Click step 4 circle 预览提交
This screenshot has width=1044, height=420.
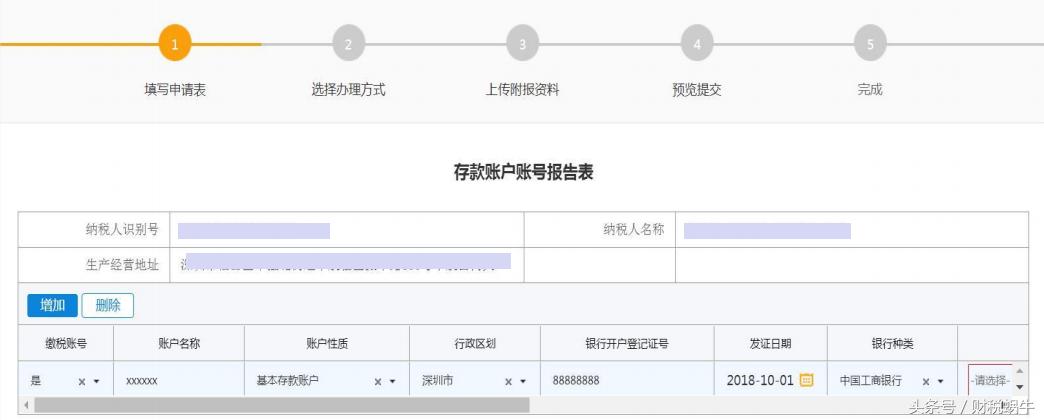pos(696,44)
